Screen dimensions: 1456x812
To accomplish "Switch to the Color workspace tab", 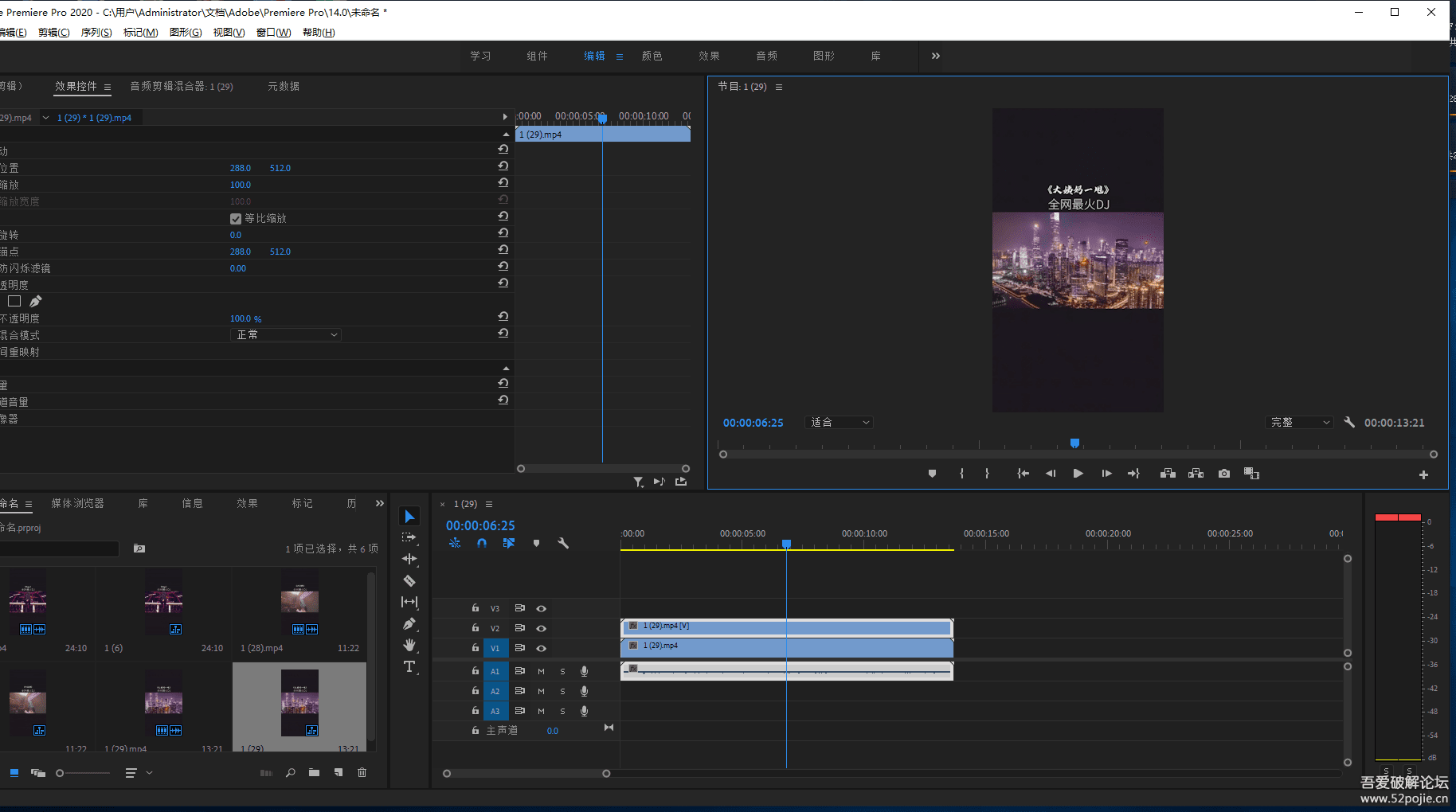I will tap(652, 56).
